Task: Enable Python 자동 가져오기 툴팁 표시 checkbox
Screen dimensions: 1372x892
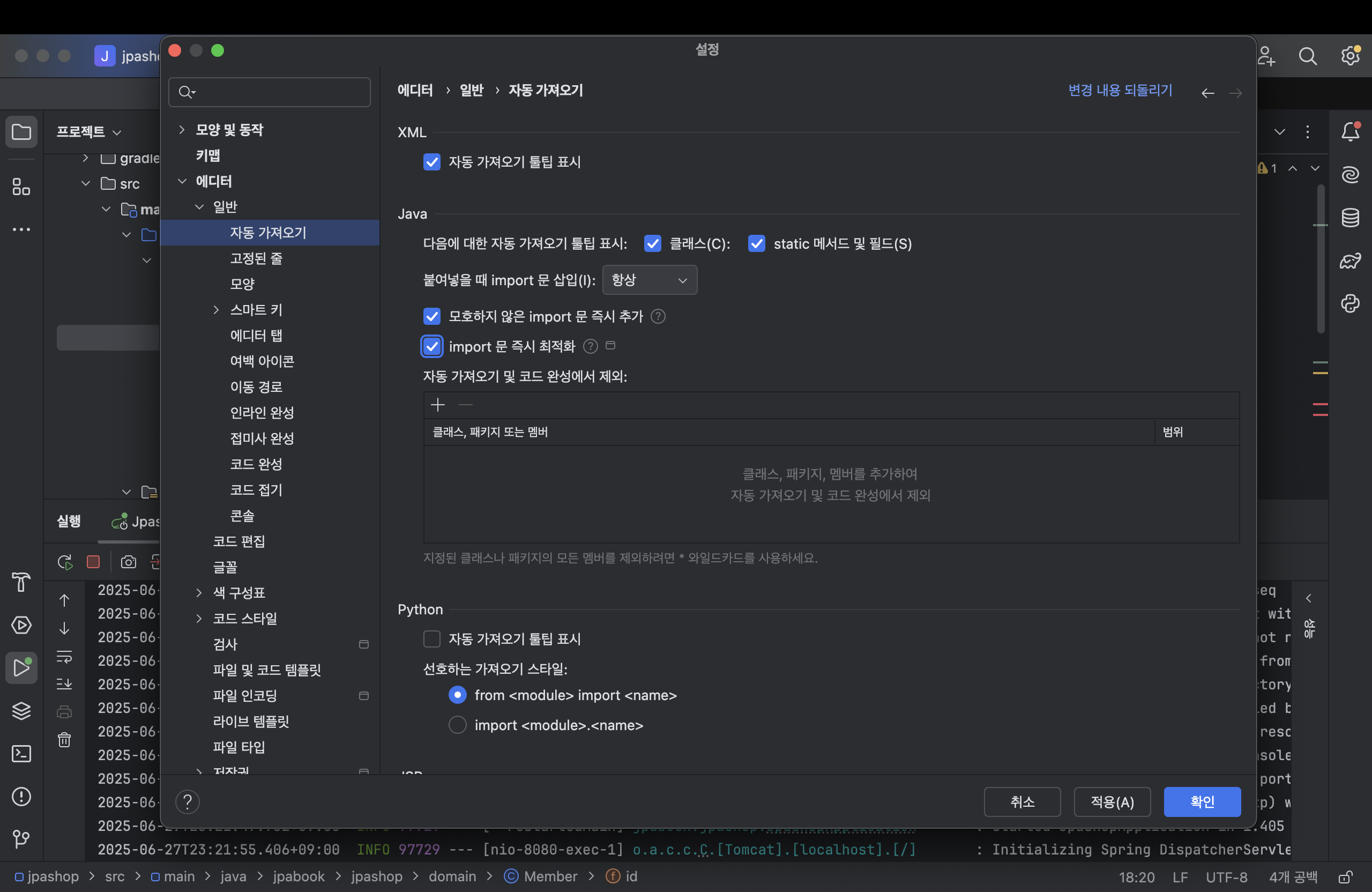Action: (x=432, y=639)
